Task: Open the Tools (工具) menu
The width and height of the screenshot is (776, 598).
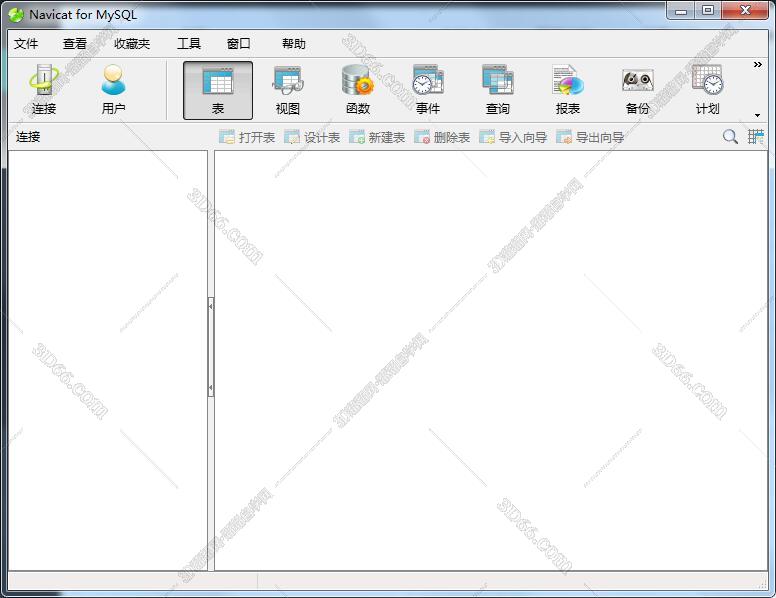Action: (x=188, y=44)
